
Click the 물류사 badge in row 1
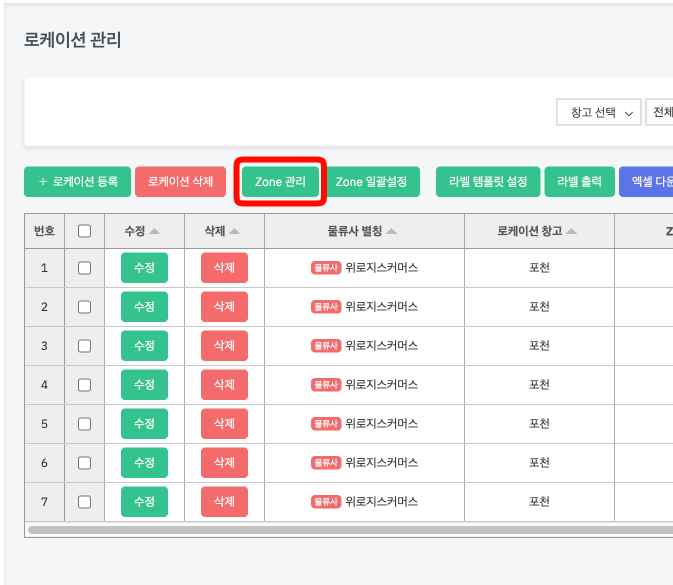326,268
